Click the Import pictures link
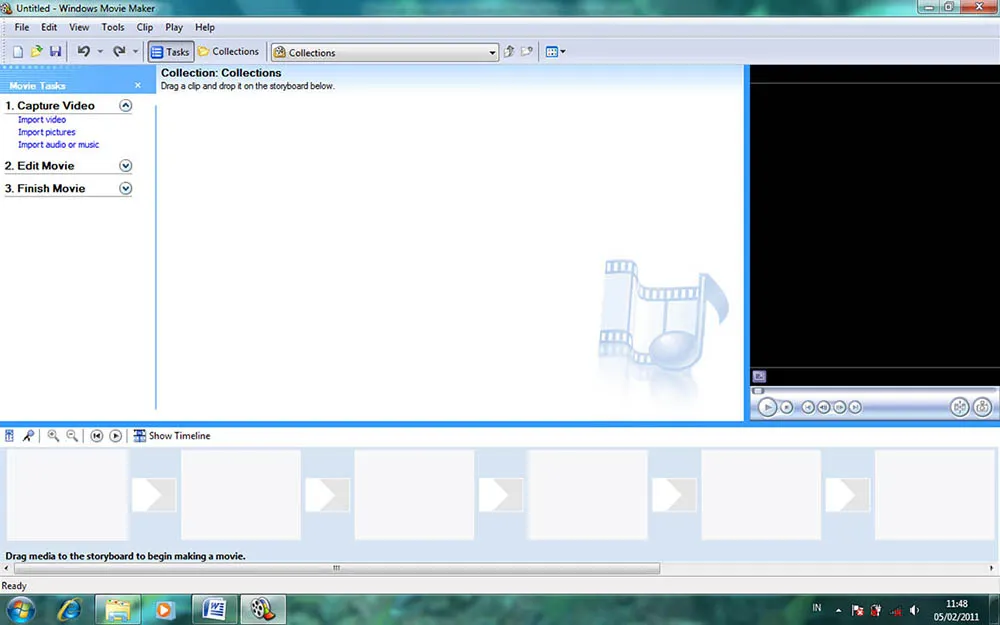Image resolution: width=1000 pixels, height=625 pixels. (46, 131)
